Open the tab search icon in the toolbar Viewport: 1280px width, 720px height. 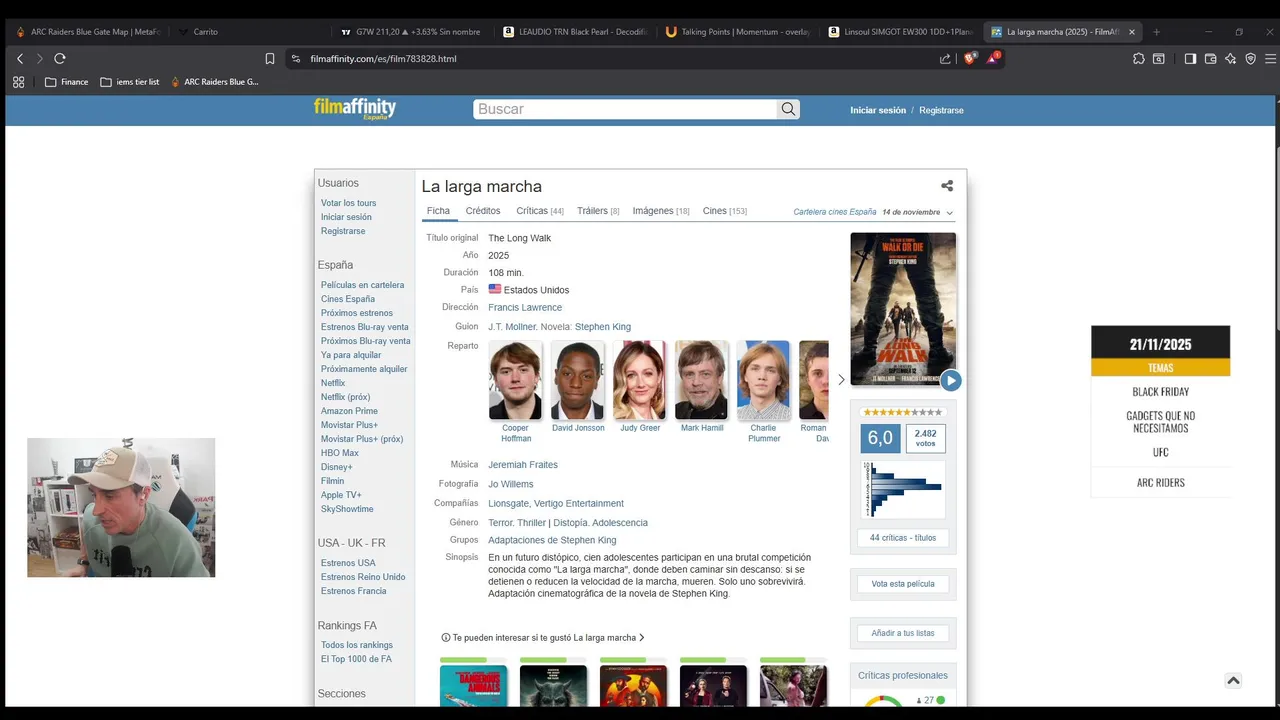pos(1159,59)
